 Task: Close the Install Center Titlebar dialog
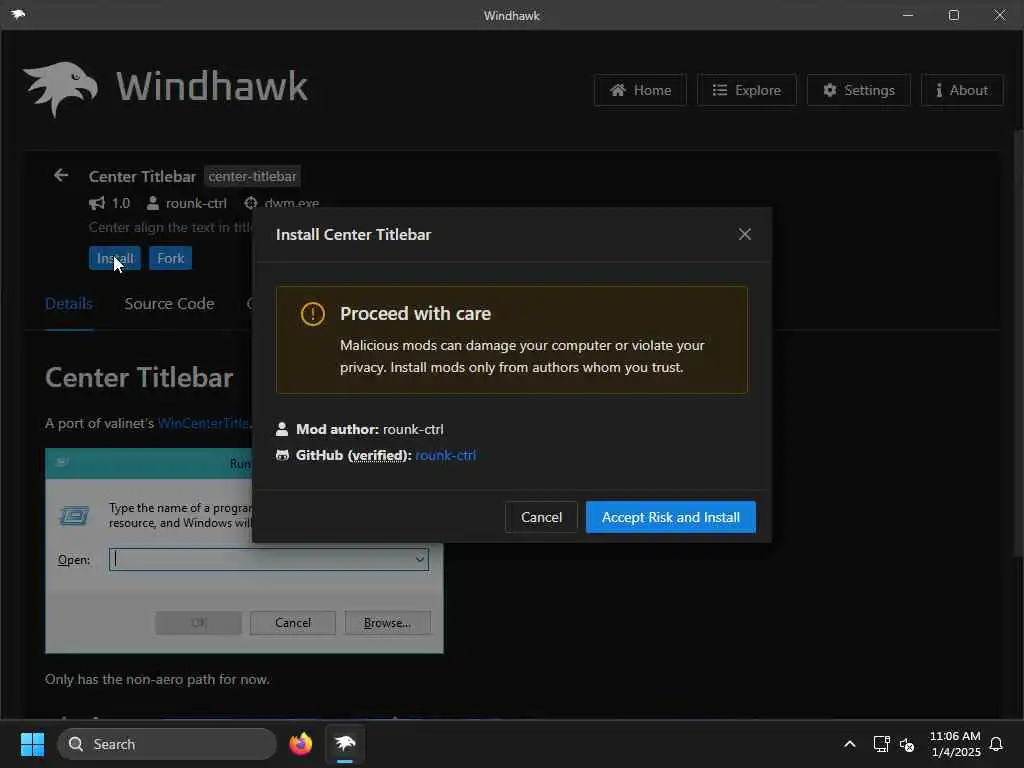pos(744,234)
